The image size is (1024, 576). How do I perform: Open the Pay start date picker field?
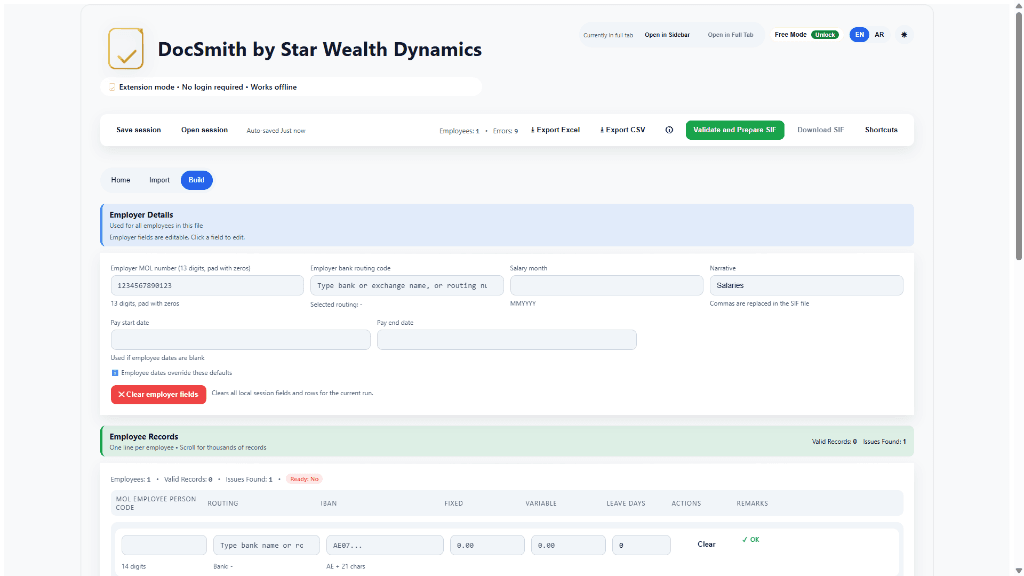(x=240, y=340)
